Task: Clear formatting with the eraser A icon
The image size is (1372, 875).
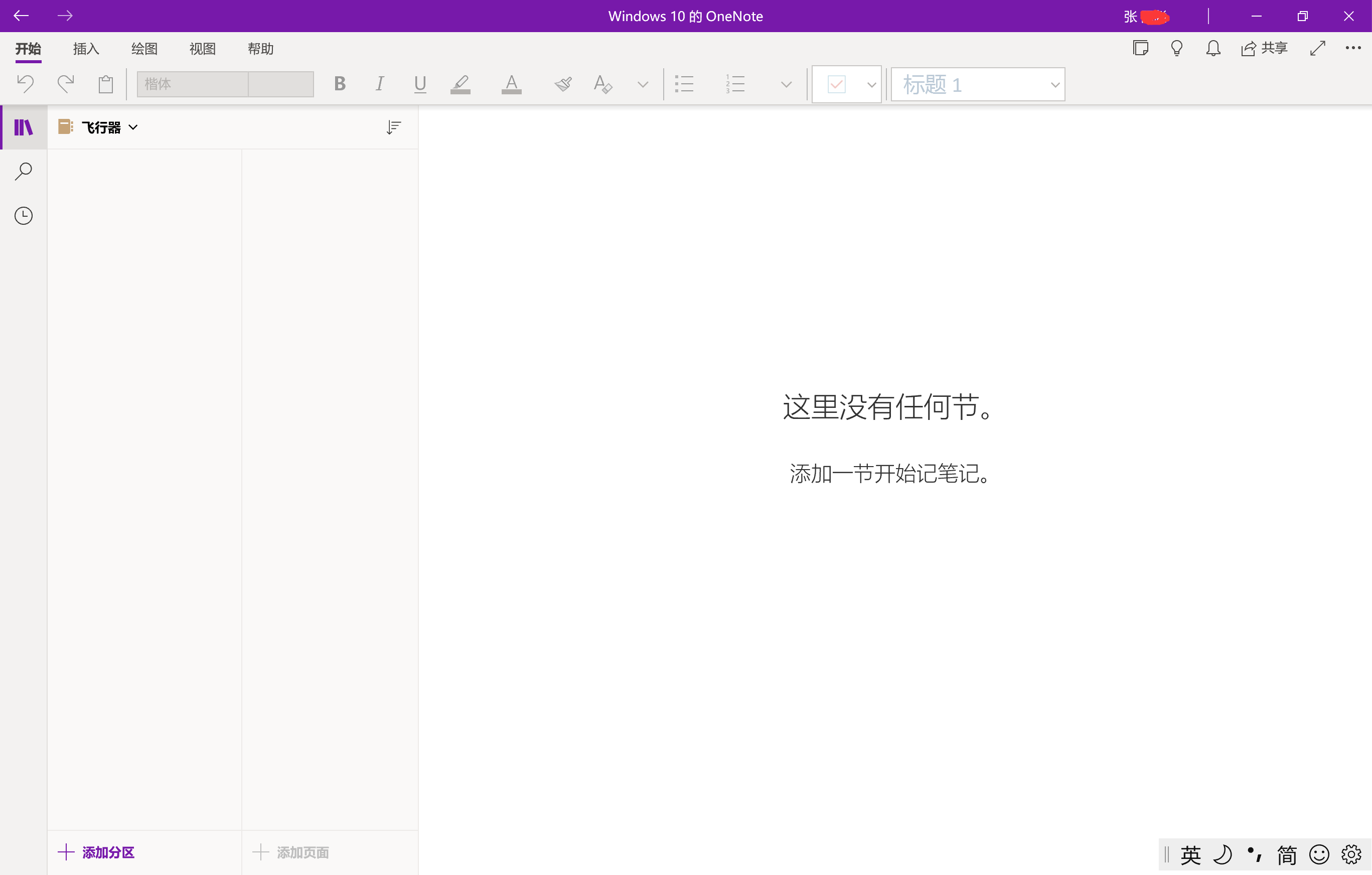Action: [603, 84]
